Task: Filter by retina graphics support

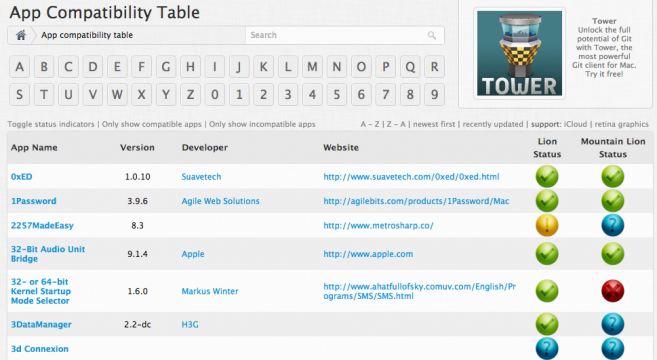Action: 621,124
